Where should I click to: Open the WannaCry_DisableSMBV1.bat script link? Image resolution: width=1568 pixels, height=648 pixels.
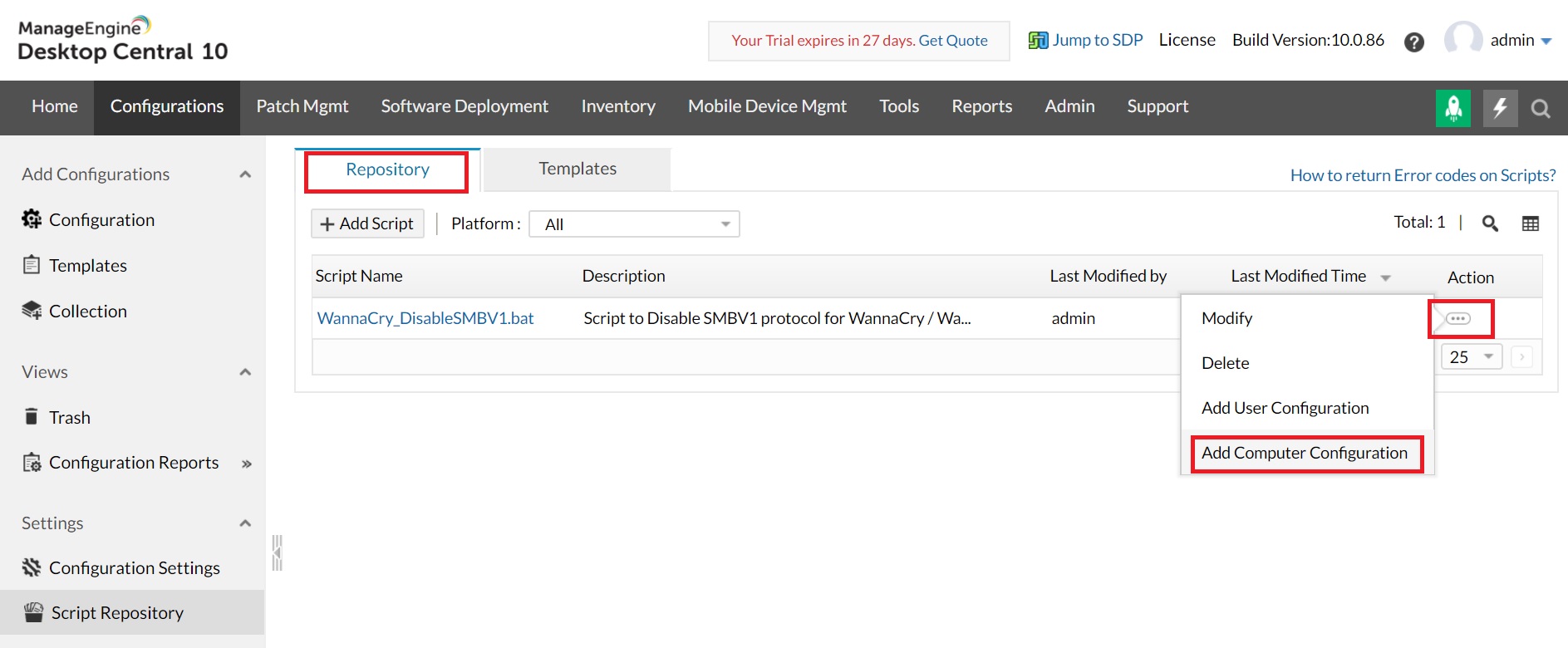coord(425,318)
